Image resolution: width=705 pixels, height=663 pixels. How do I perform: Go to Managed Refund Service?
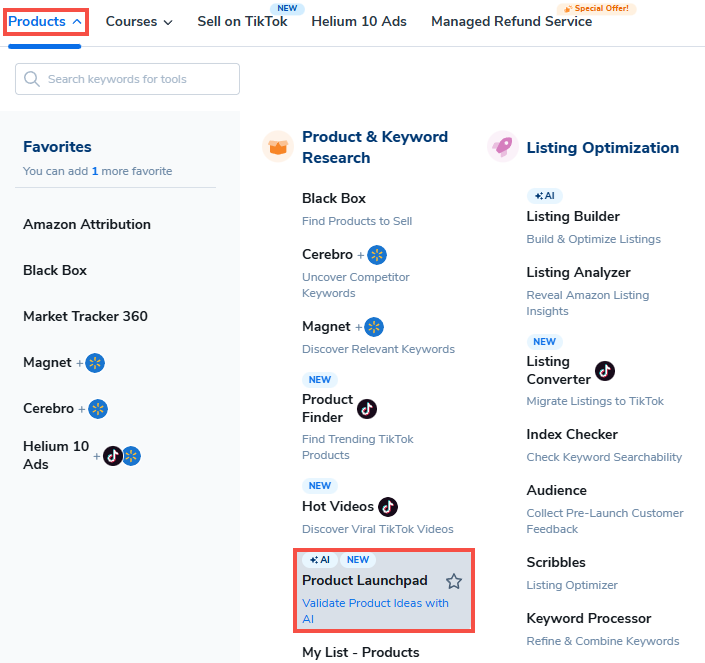coord(511,21)
